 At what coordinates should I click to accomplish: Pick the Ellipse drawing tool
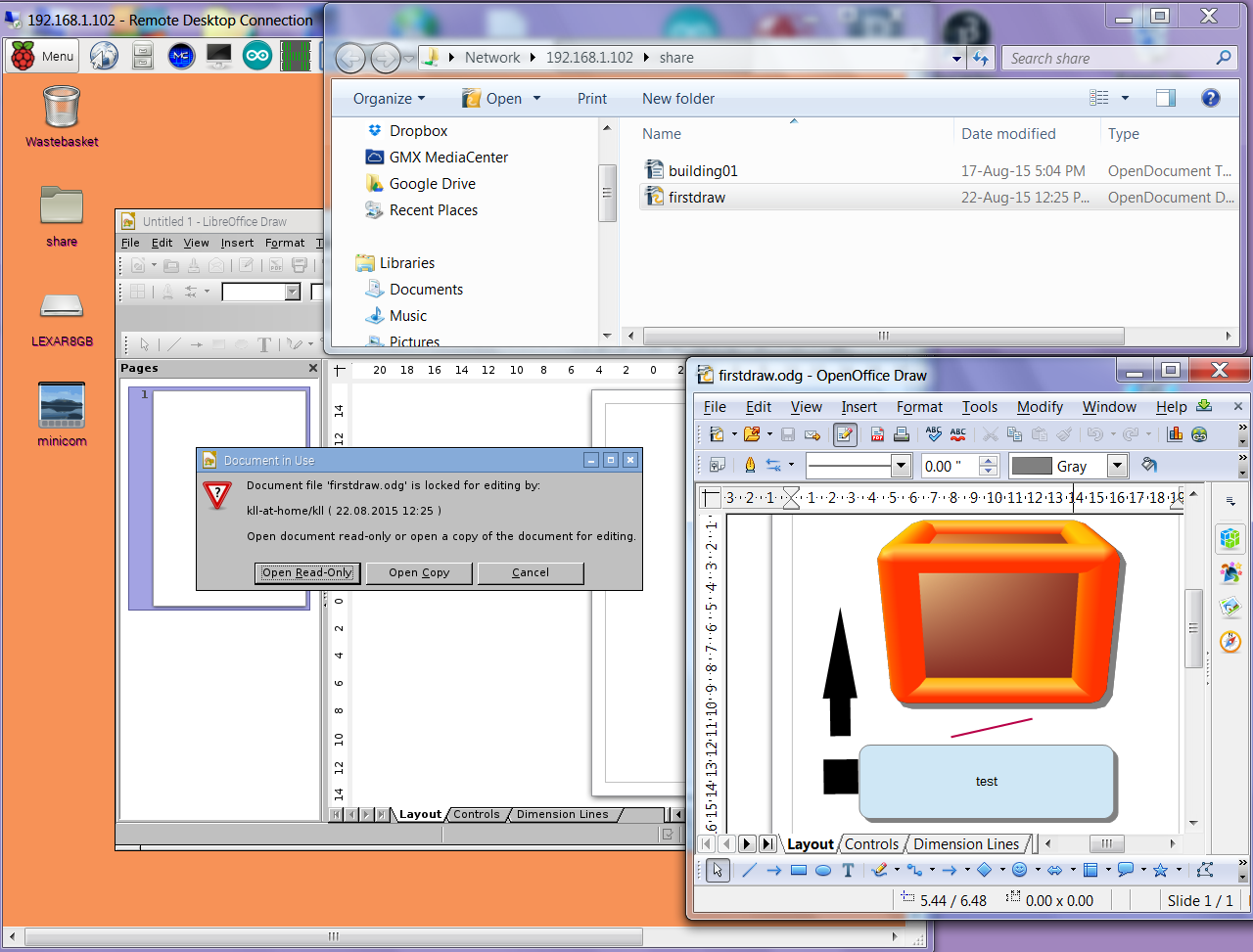pos(823,870)
